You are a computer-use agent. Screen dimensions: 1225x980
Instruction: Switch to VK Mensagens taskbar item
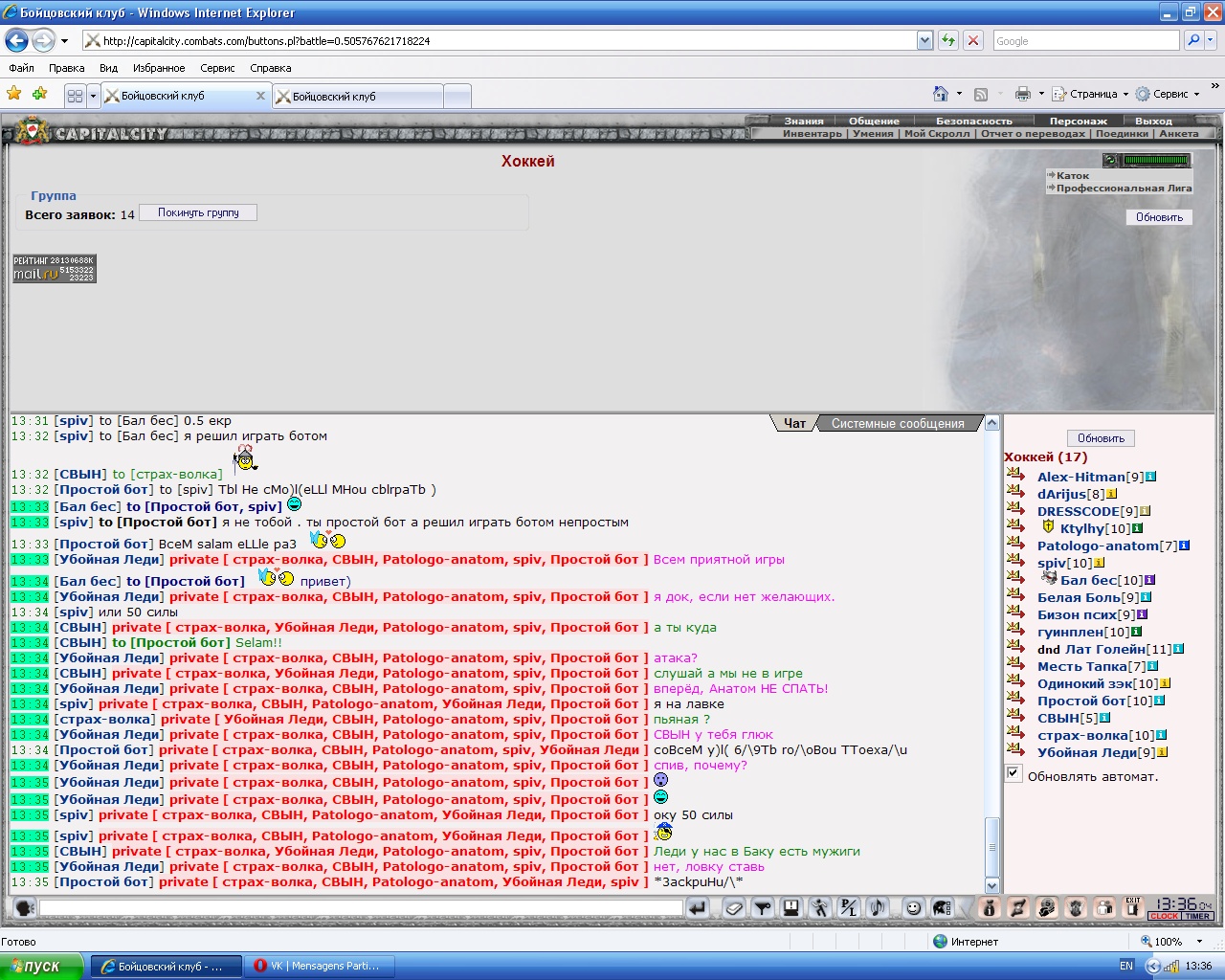pos(319,966)
